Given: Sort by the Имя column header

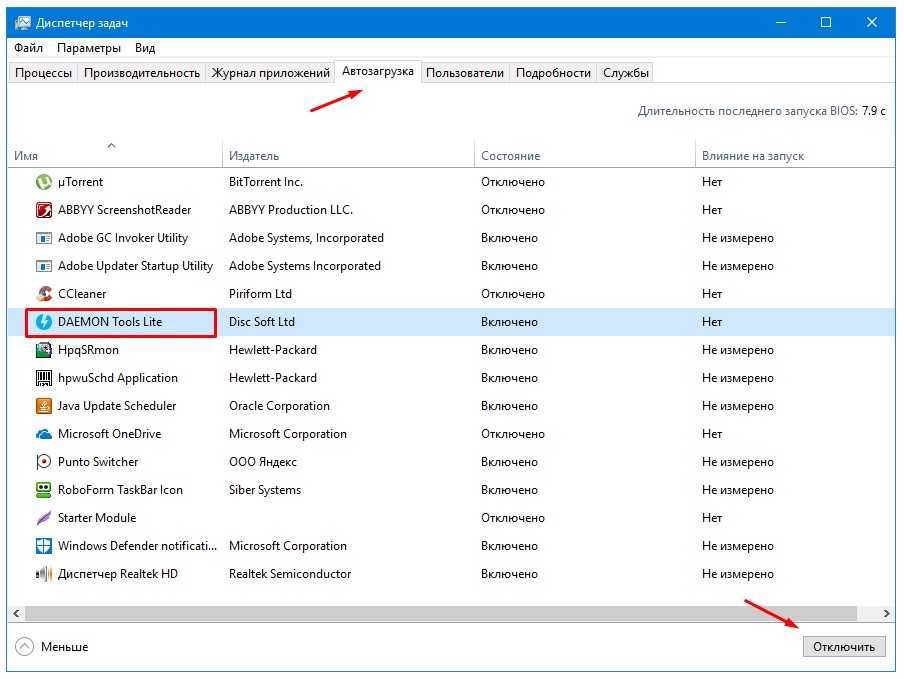Looking at the screenshot, I should [115, 153].
